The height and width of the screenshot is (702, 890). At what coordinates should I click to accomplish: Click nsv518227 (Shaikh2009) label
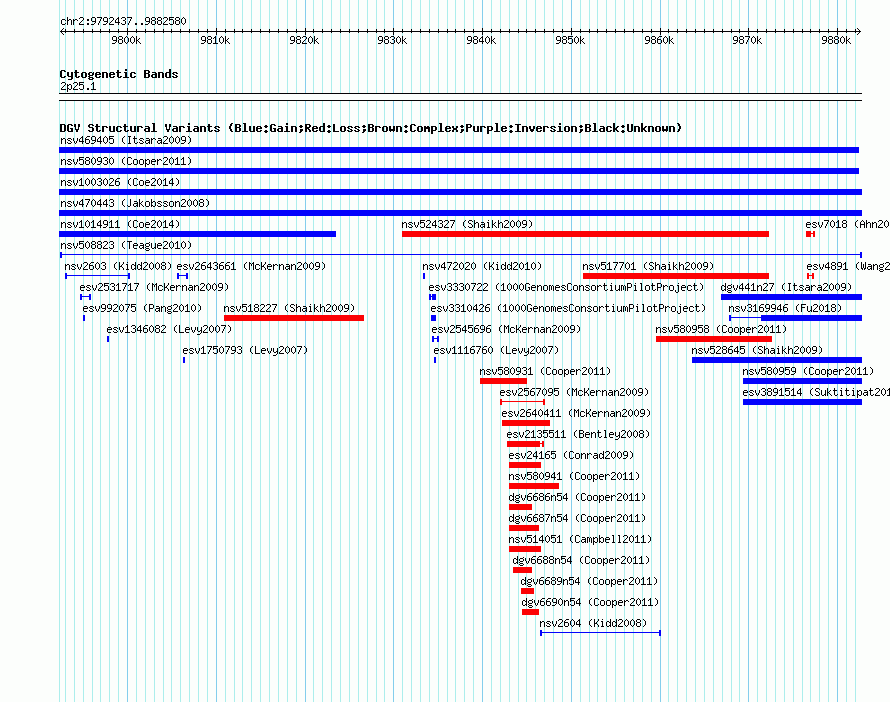pos(289,308)
